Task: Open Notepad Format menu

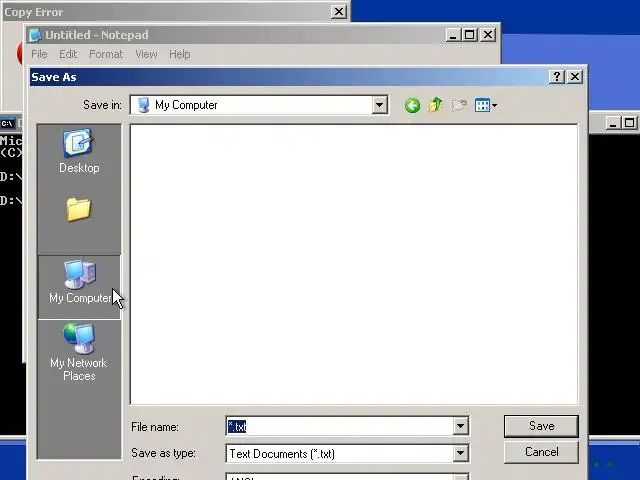Action: point(106,54)
